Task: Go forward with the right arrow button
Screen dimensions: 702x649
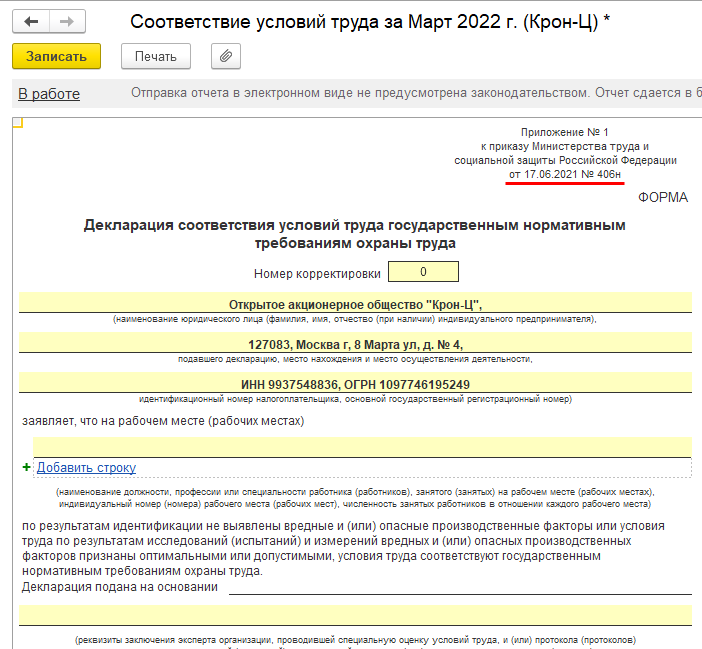Action: pos(67,21)
